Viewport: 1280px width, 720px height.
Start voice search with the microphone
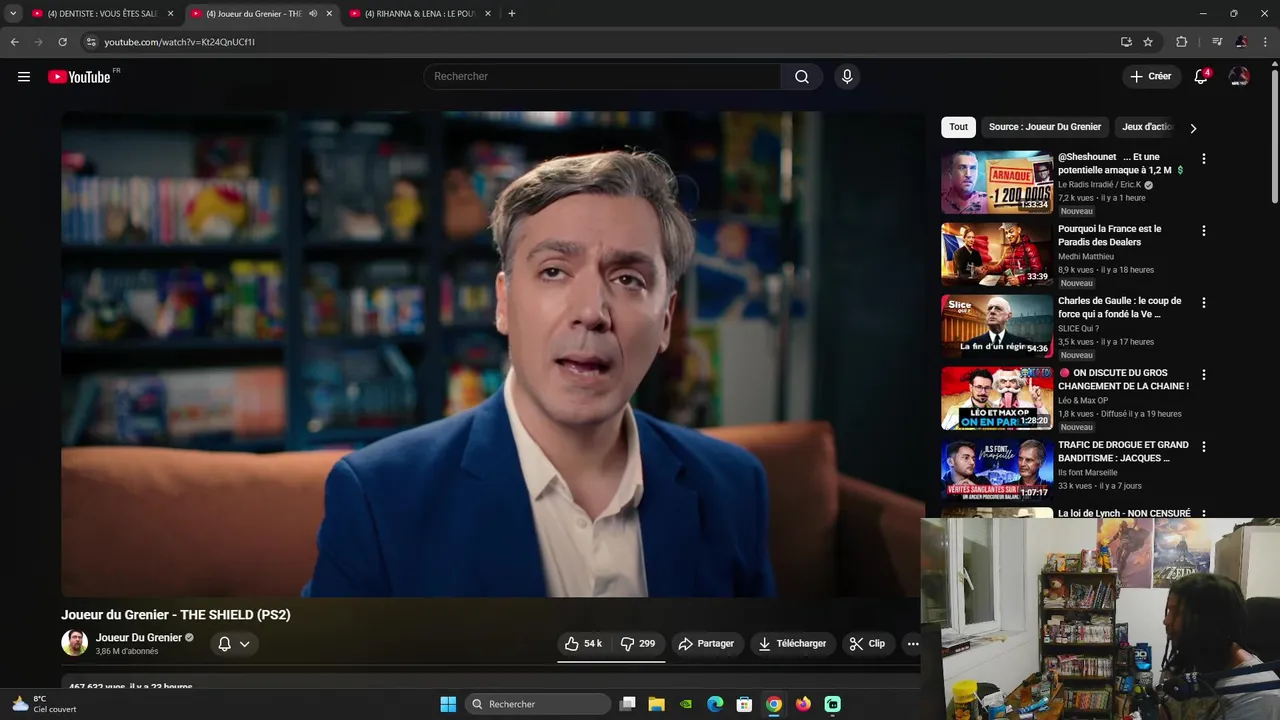tap(847, 77)
